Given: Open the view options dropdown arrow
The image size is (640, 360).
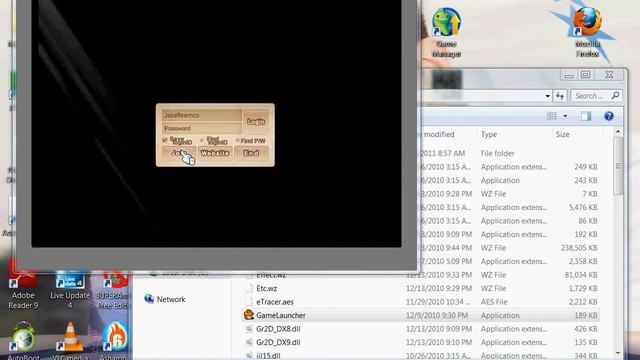Looking at the screenshot, I should (565, 116).
